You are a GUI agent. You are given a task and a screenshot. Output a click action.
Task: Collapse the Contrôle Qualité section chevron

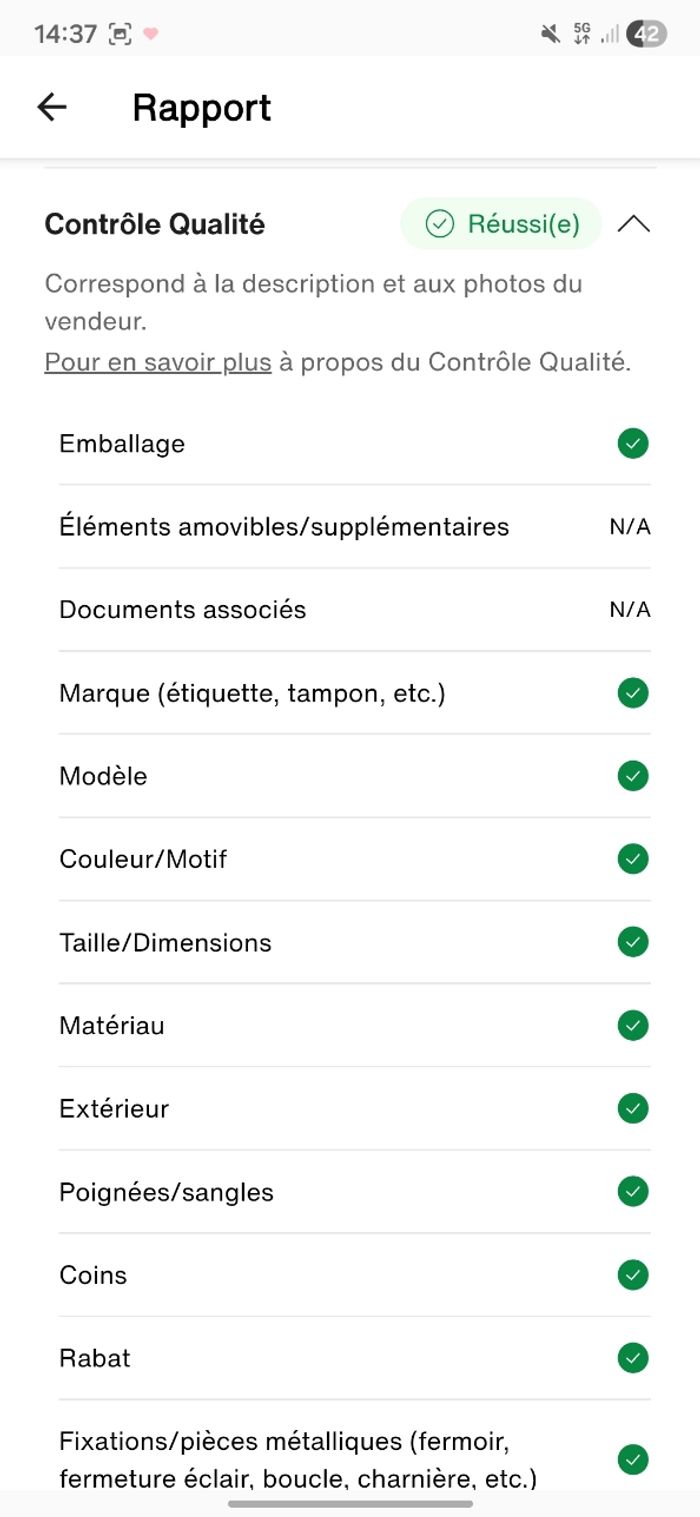pos(633,224)
